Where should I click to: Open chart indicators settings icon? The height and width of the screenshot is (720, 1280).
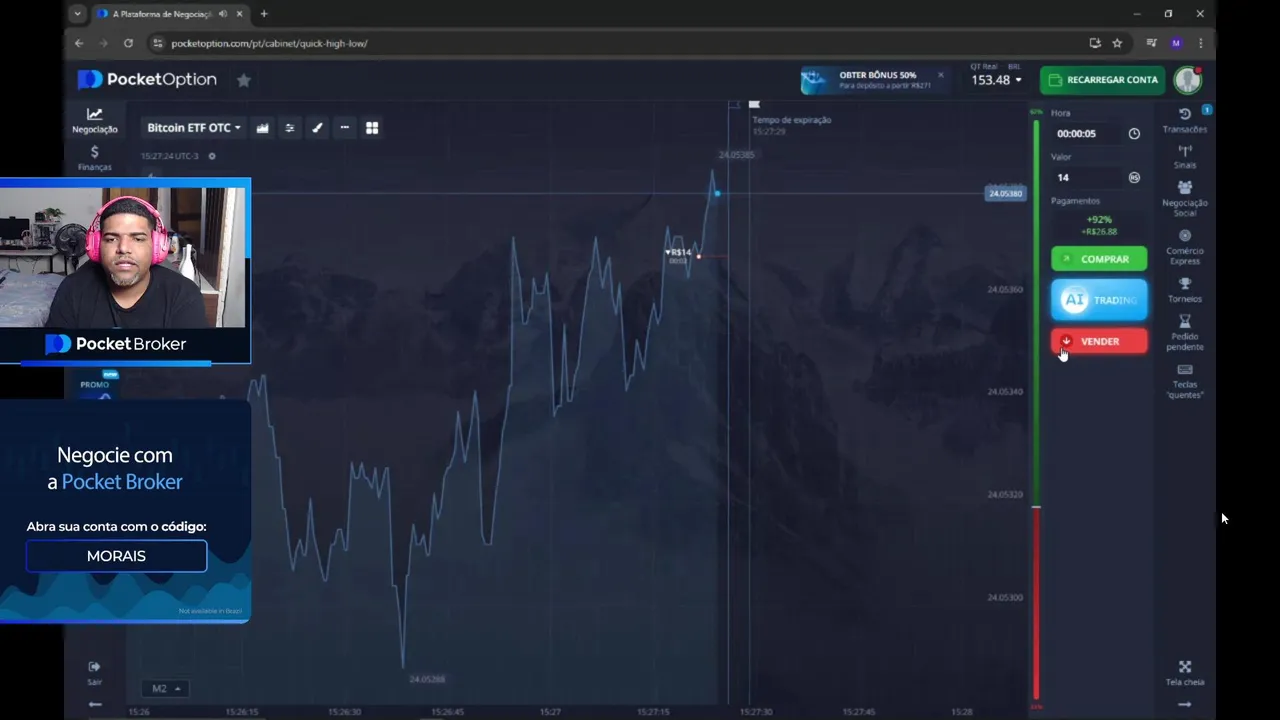290,128
